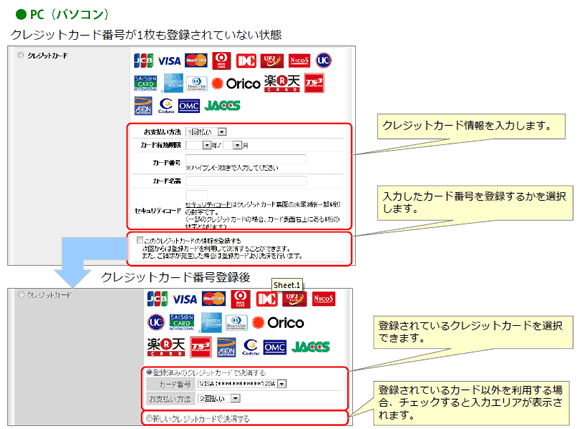
Task: Click the Diners Club logo in the unregistered-card form
Action: [x=197, y=84]
